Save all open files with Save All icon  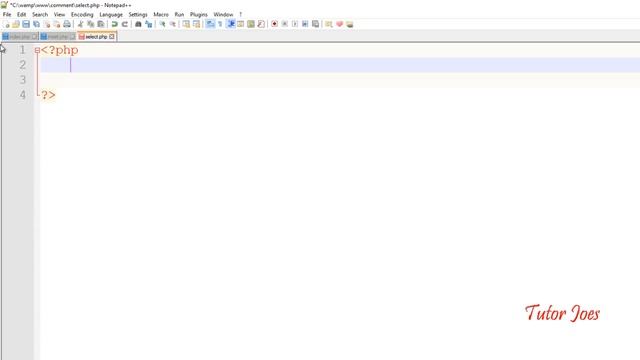36,24
